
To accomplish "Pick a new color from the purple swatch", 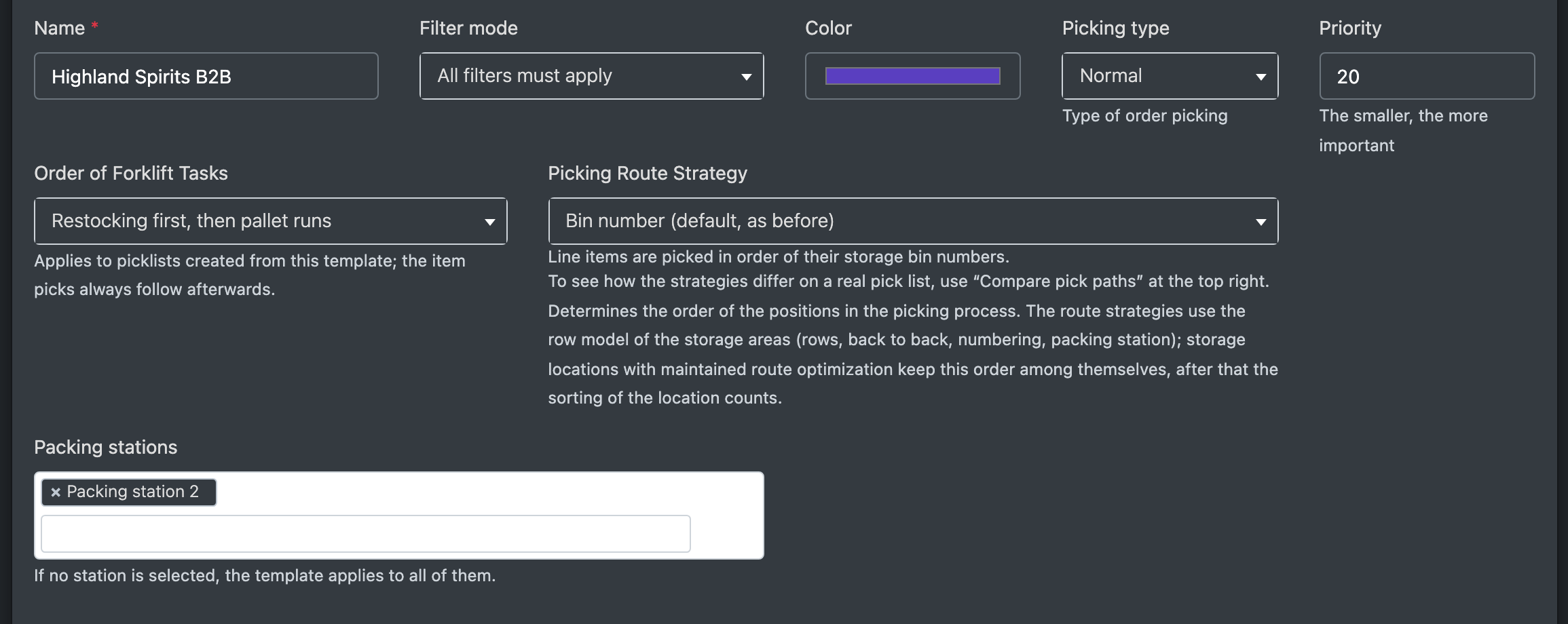I will (x=912, y=76).
